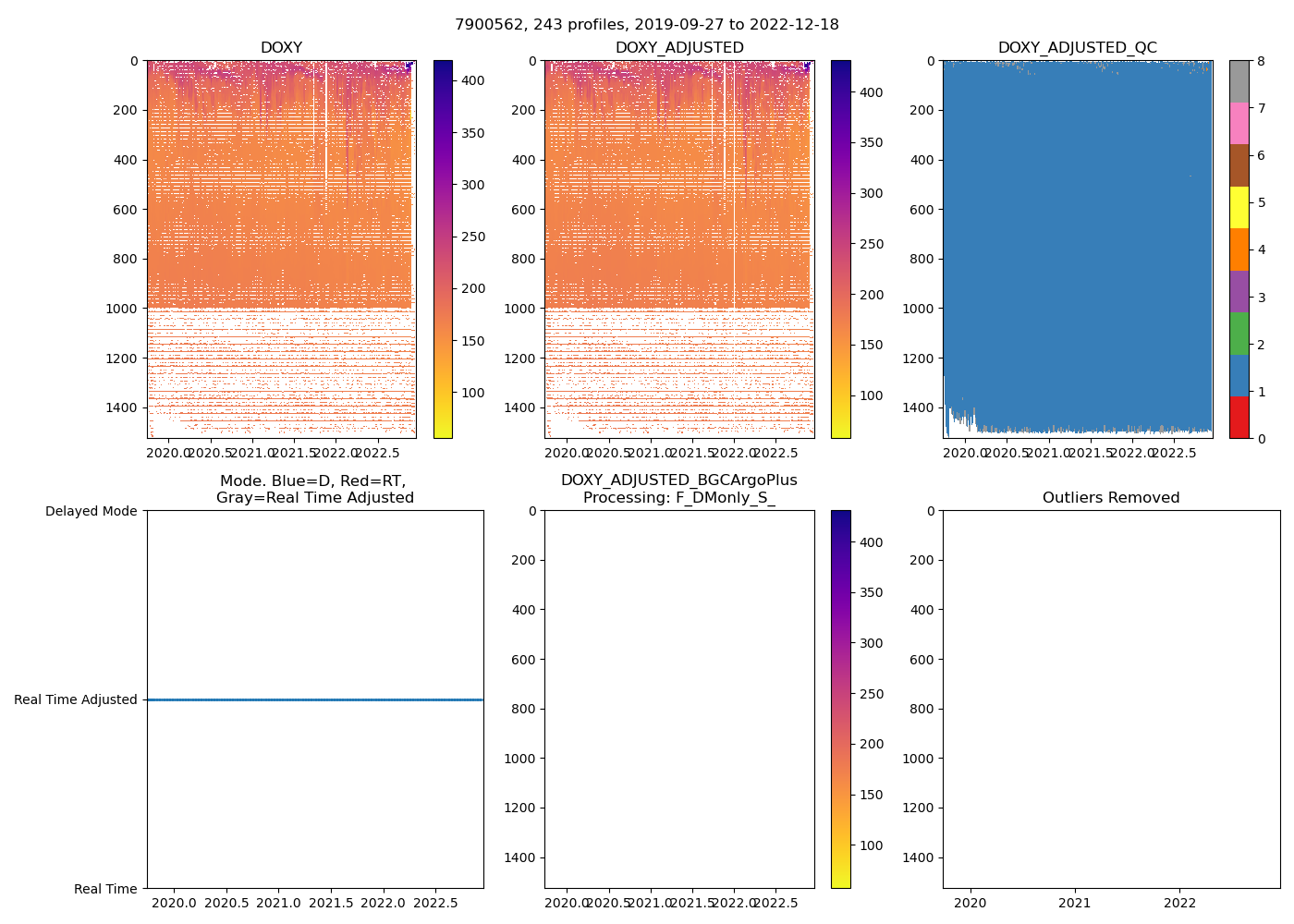Click the Mode plot title text
Image resolution: width=1294 pixels, height=924 pixels.
(x=314, y=490)
